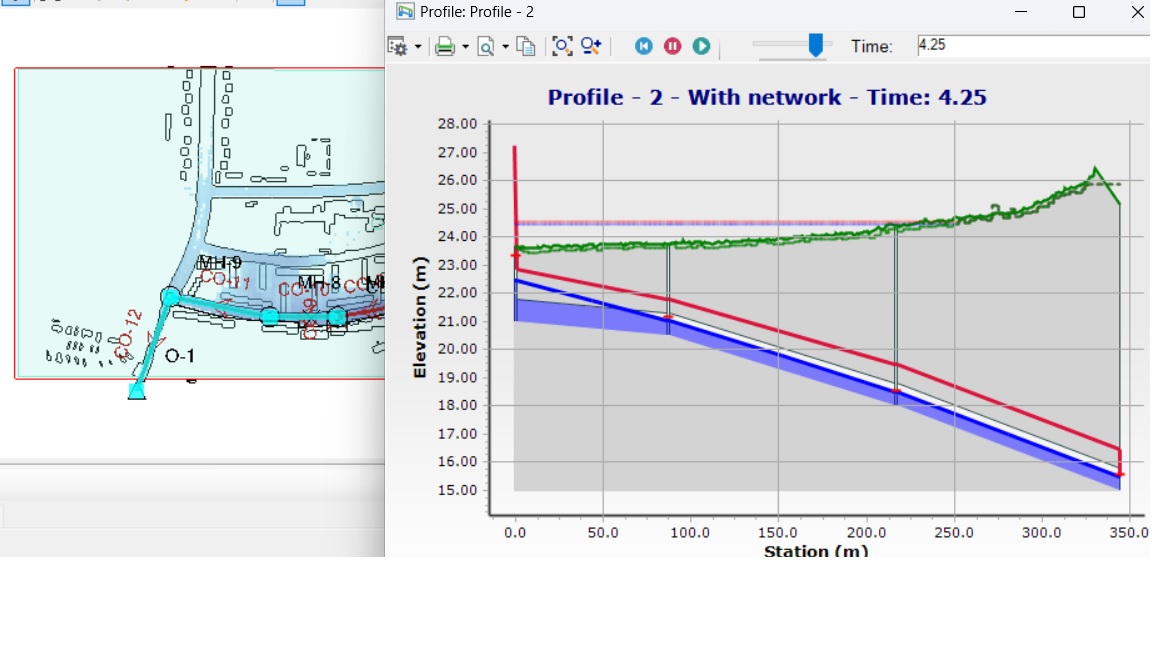
Task: Click the MH-9 manhole label
Action: pos(219,263)
